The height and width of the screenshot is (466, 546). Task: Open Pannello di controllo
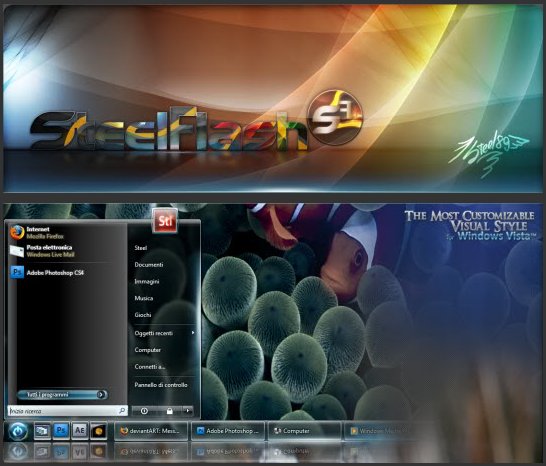coord(161,385)
